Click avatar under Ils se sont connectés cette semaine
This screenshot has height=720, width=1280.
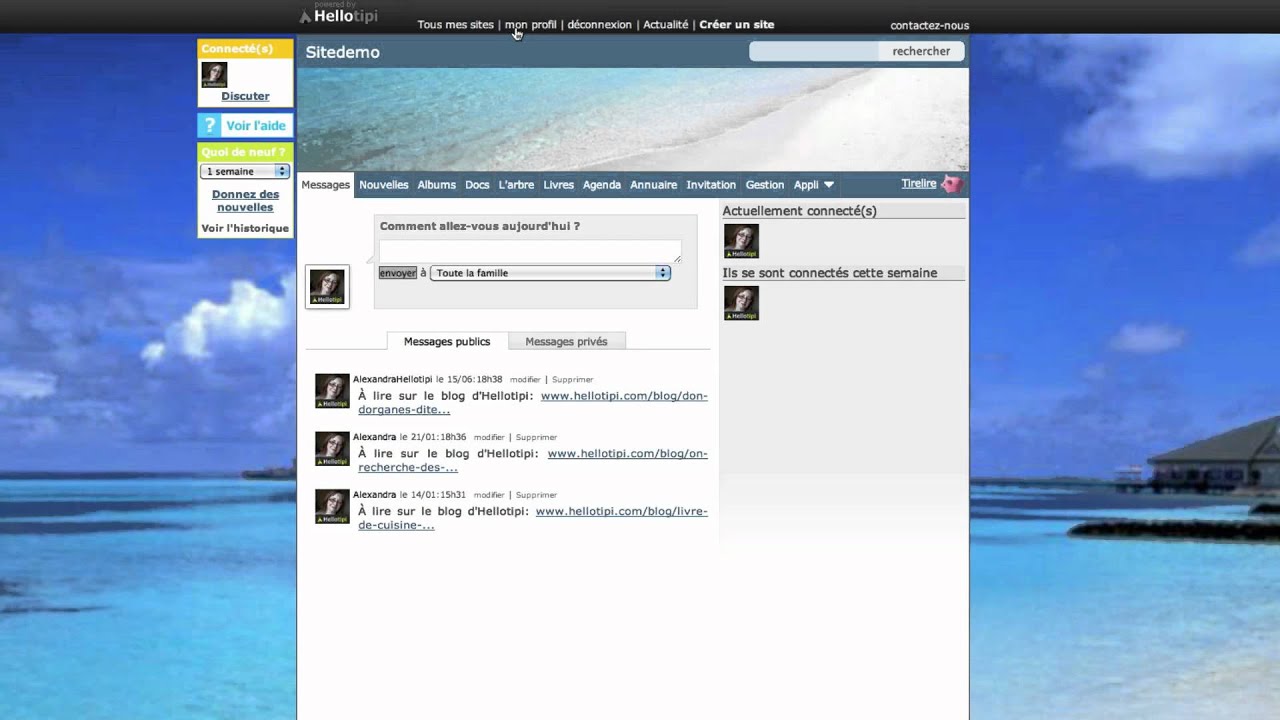(x=741, y=303)
